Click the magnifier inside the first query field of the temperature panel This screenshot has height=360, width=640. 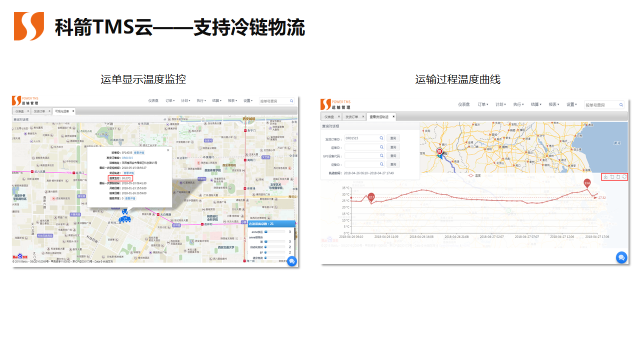click(382, 138)
